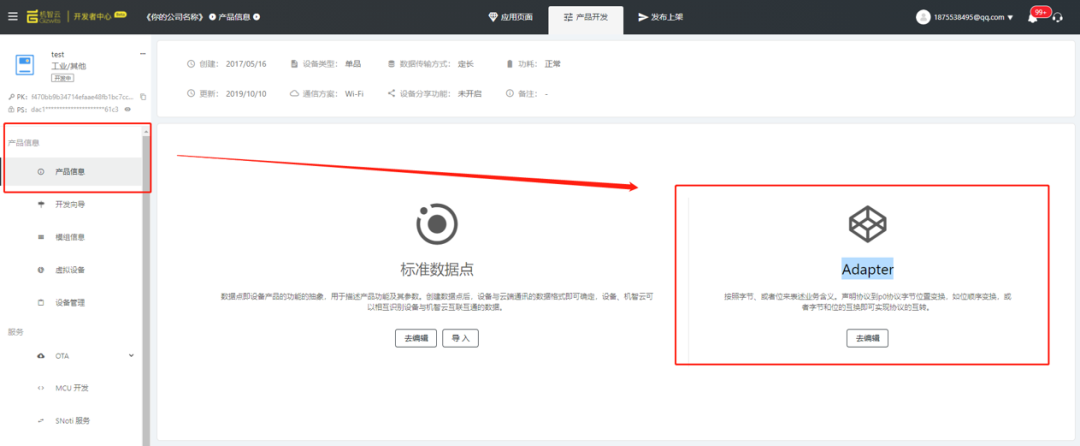The height and width of the screenshot is (446, 1080).
Task: Click the highlighted Adapter heading
Action: tap(867, 269)
